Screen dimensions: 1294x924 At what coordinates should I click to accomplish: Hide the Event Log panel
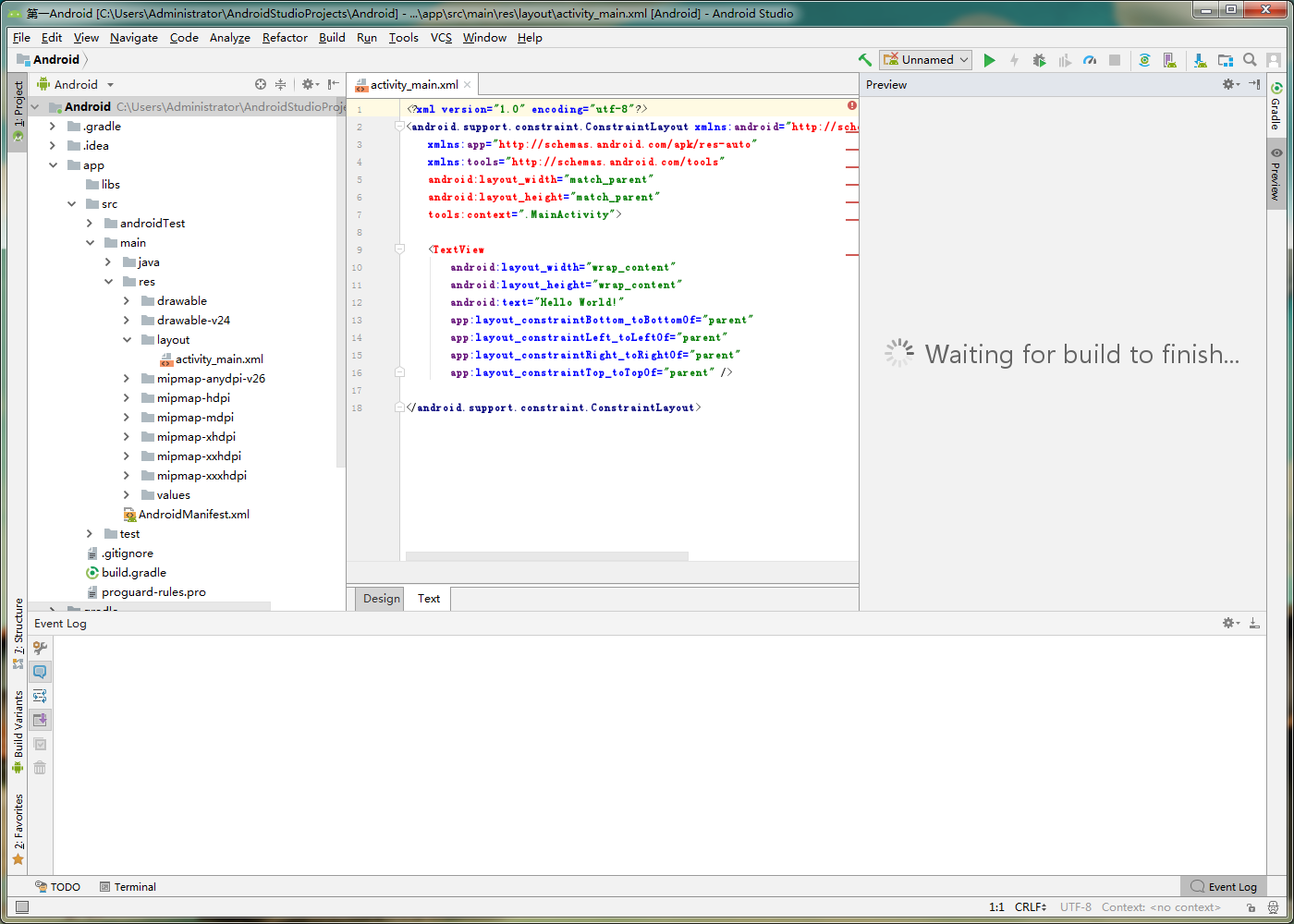click(1254, 624)
